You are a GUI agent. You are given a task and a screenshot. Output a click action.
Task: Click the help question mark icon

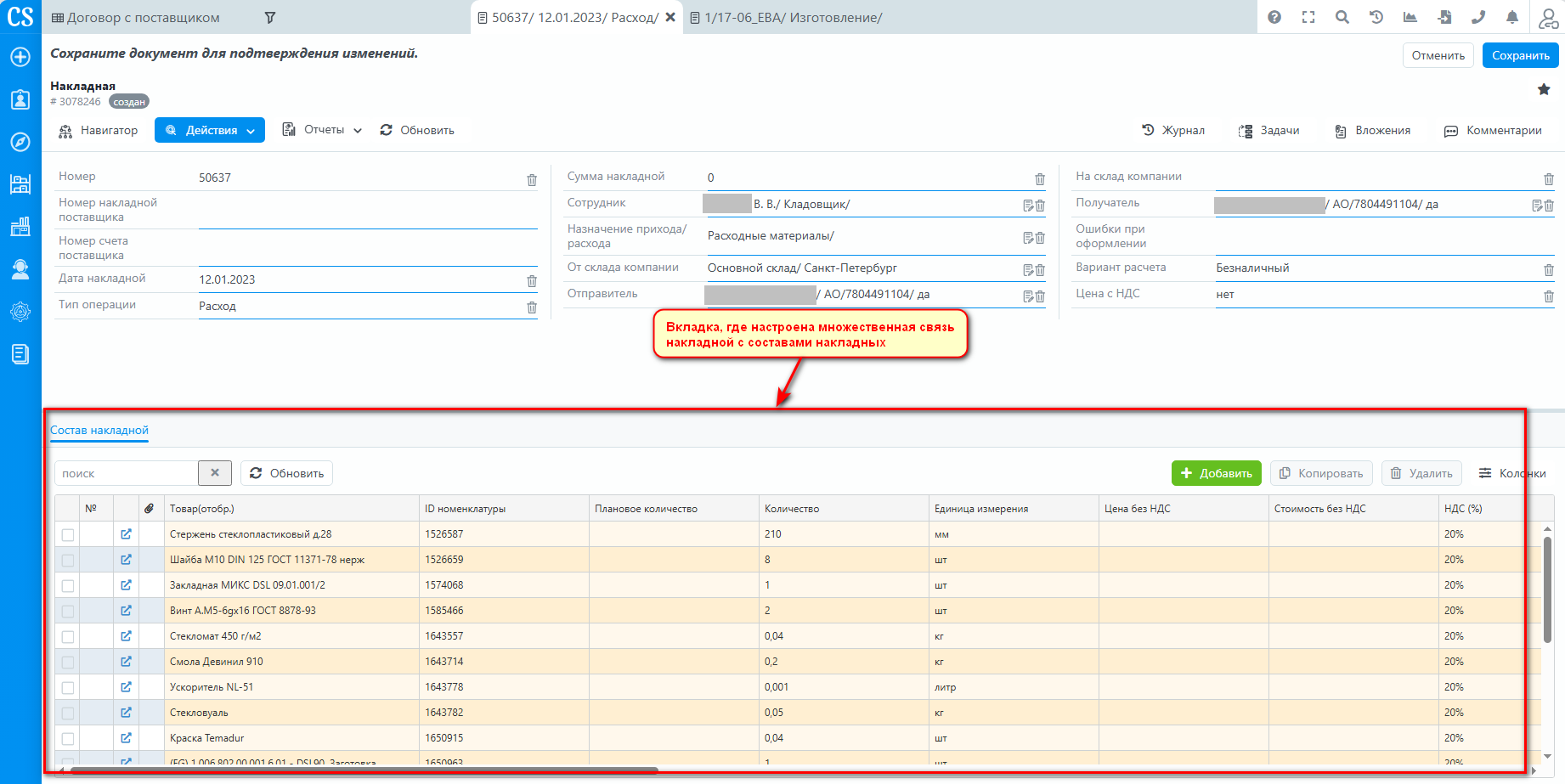point(1274,17)
